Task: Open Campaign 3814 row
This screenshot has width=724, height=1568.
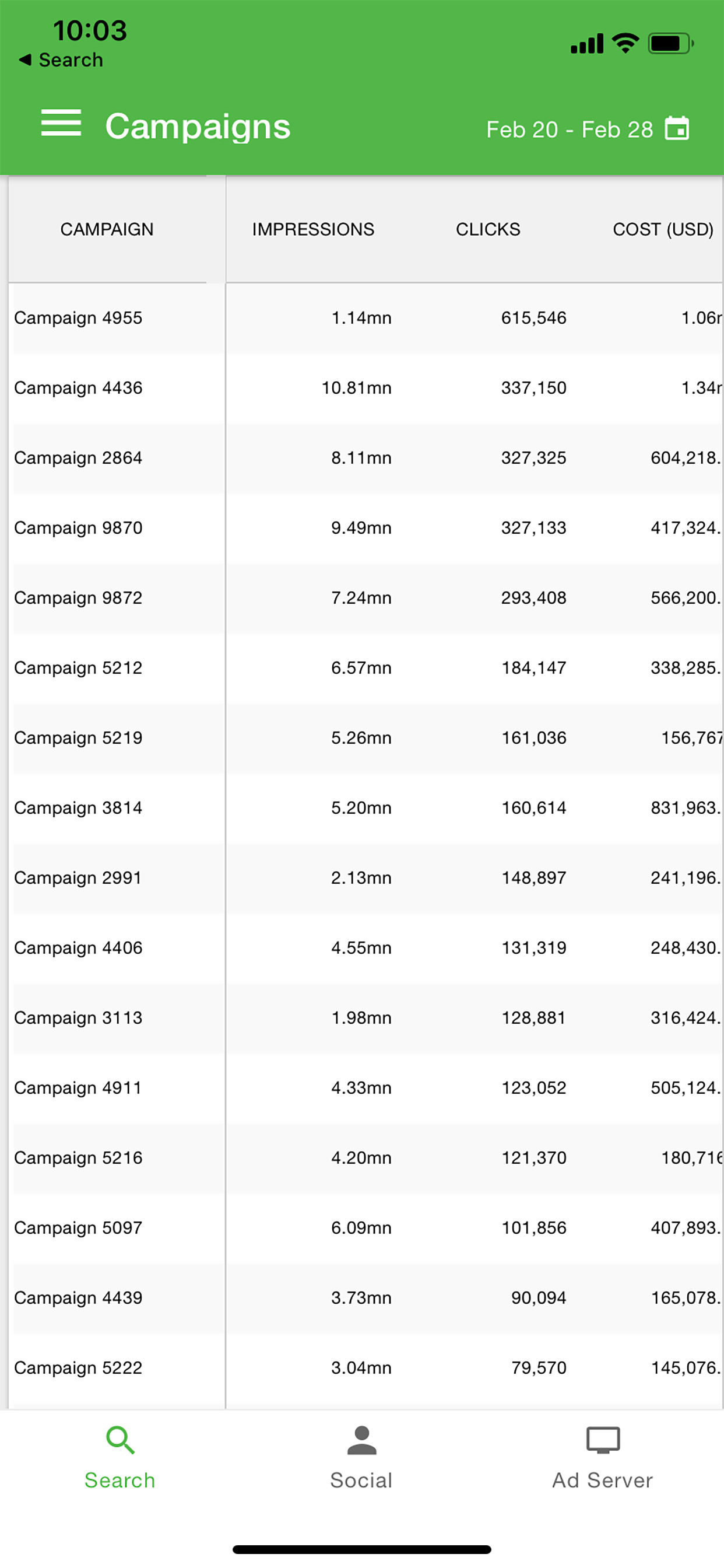Action: click(365, 808)
